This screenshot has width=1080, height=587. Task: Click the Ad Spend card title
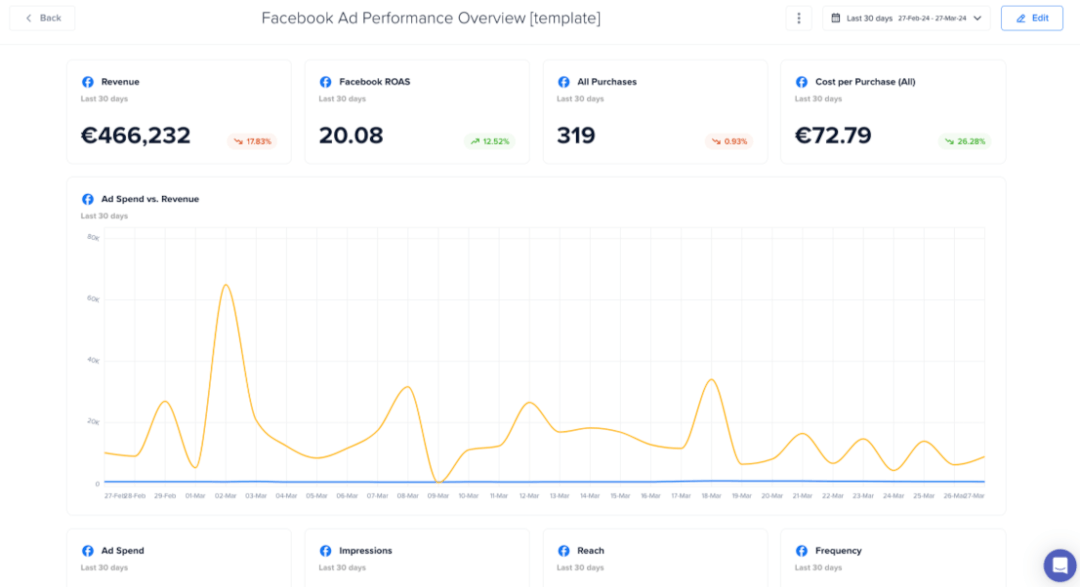pyautogui.click(x=123, y=550)
